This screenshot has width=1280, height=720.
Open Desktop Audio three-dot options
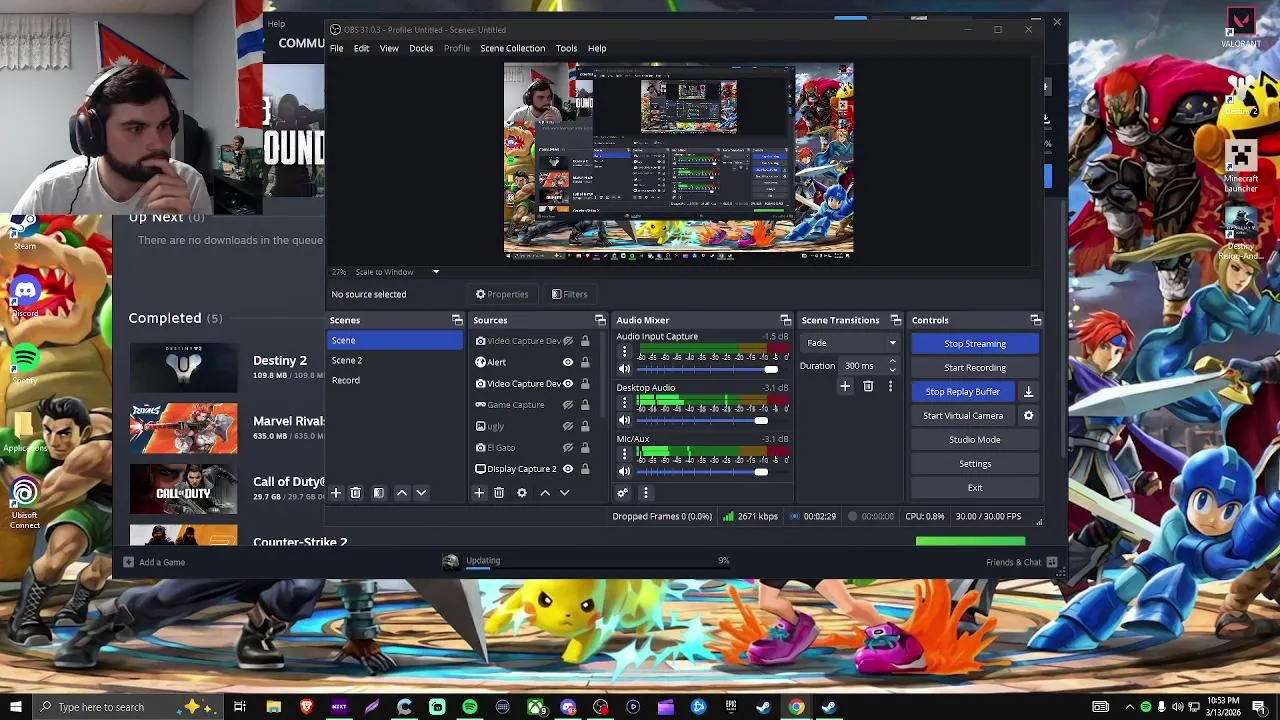(625, 404)
